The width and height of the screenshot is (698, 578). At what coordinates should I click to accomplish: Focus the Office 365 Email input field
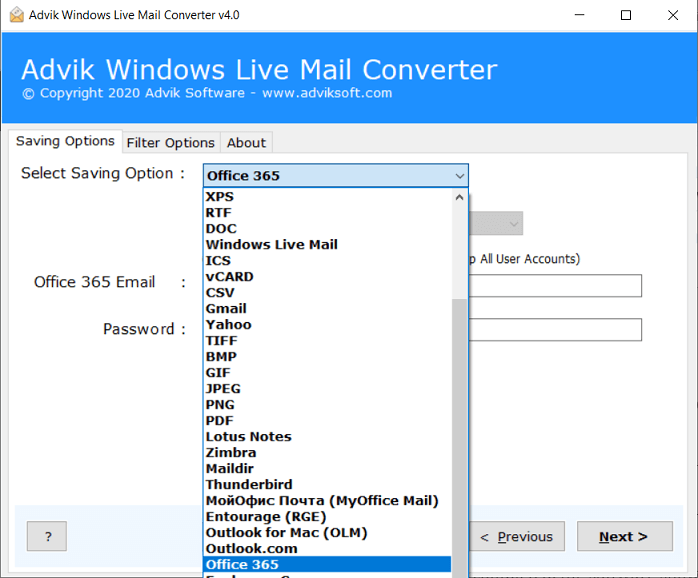click(555, 286)
